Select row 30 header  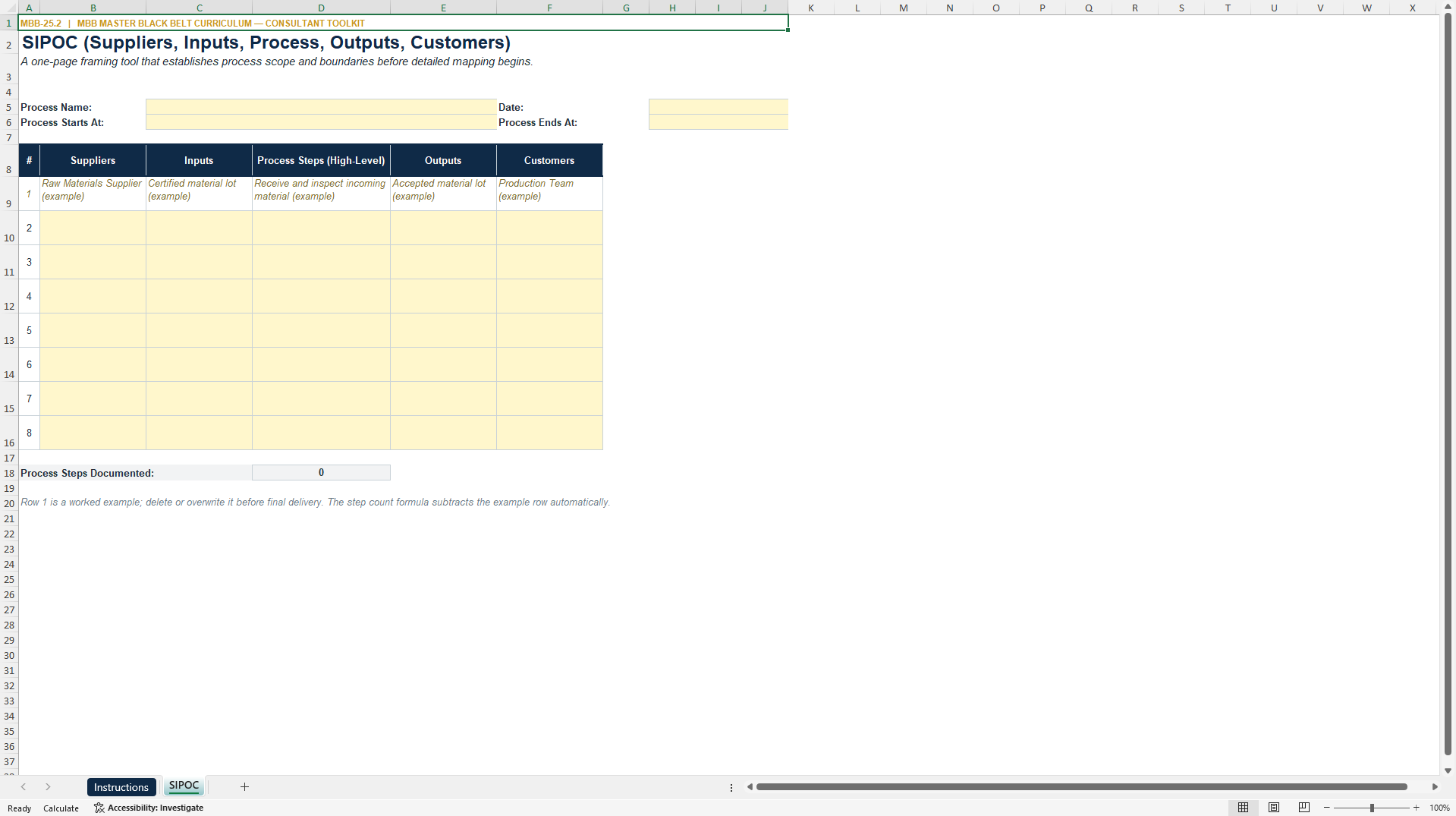coord(9,655)
